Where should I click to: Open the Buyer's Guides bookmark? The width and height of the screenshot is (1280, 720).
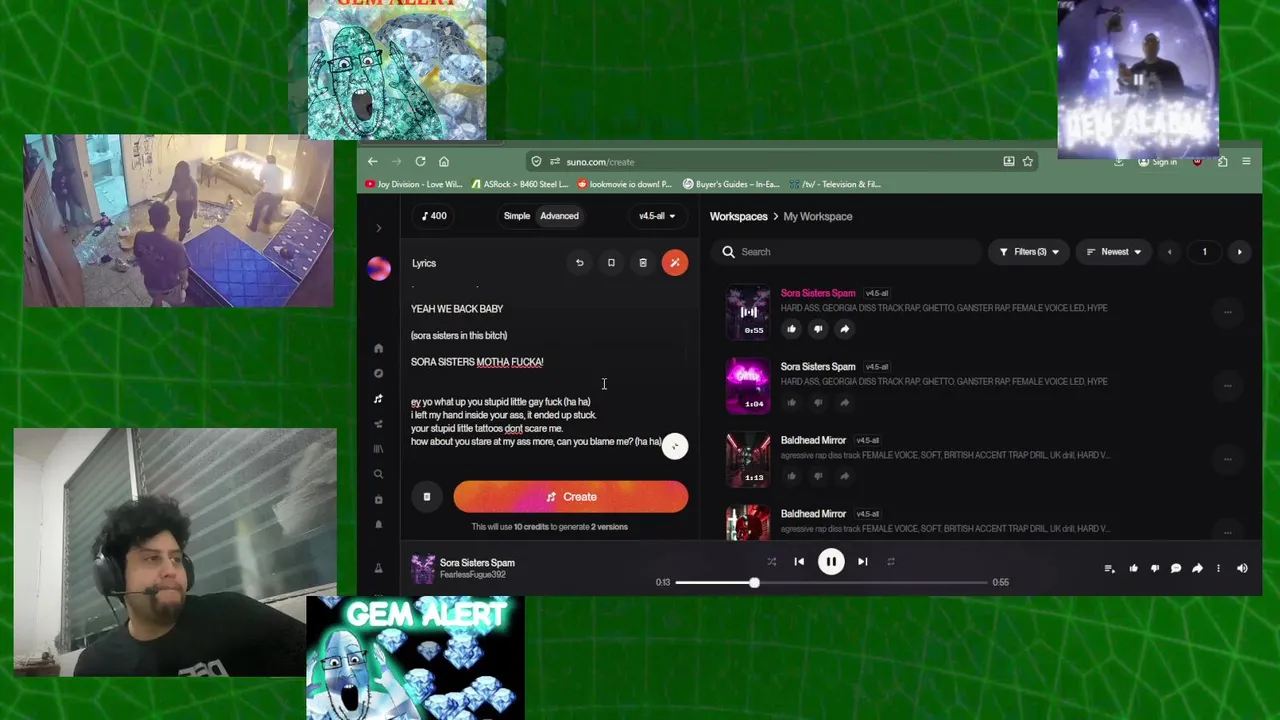click(x=732, y=184)
